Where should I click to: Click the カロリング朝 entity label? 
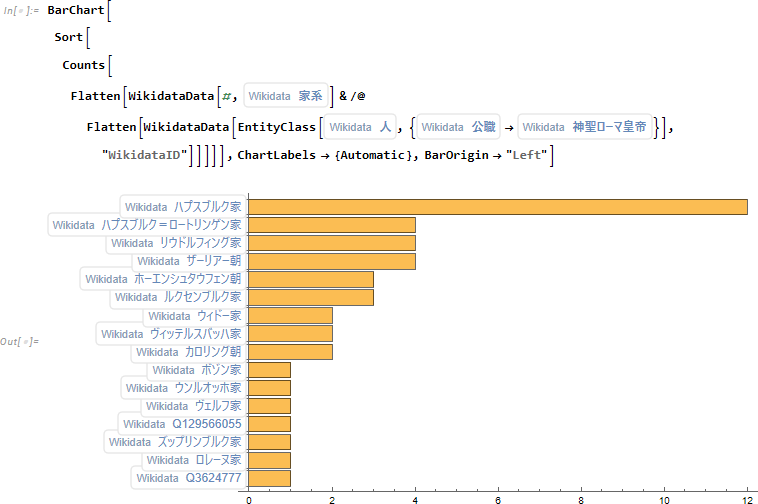point(188,352)
